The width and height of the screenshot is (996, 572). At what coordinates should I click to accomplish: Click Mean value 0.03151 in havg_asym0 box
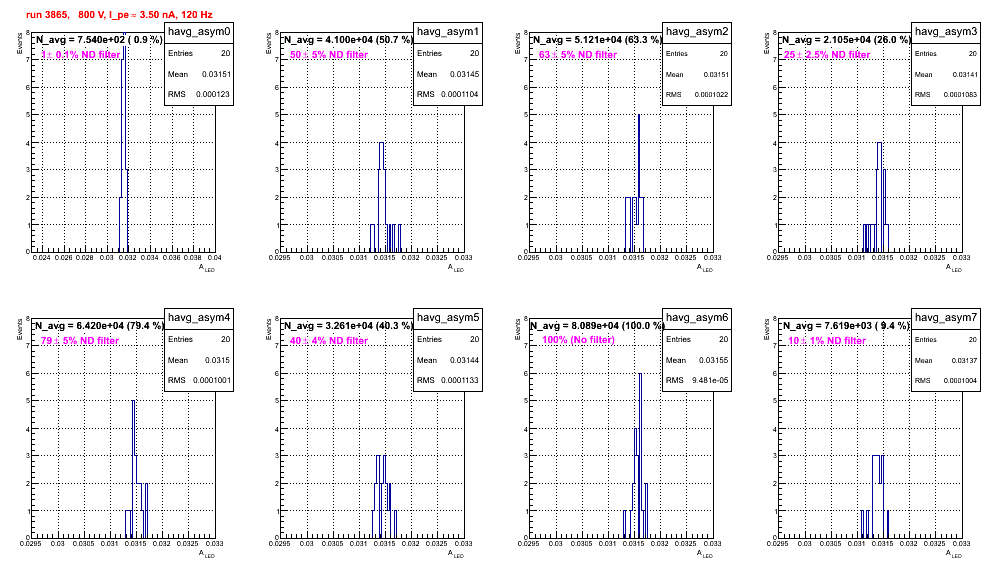pyautogui.click(x=217, y=74)
